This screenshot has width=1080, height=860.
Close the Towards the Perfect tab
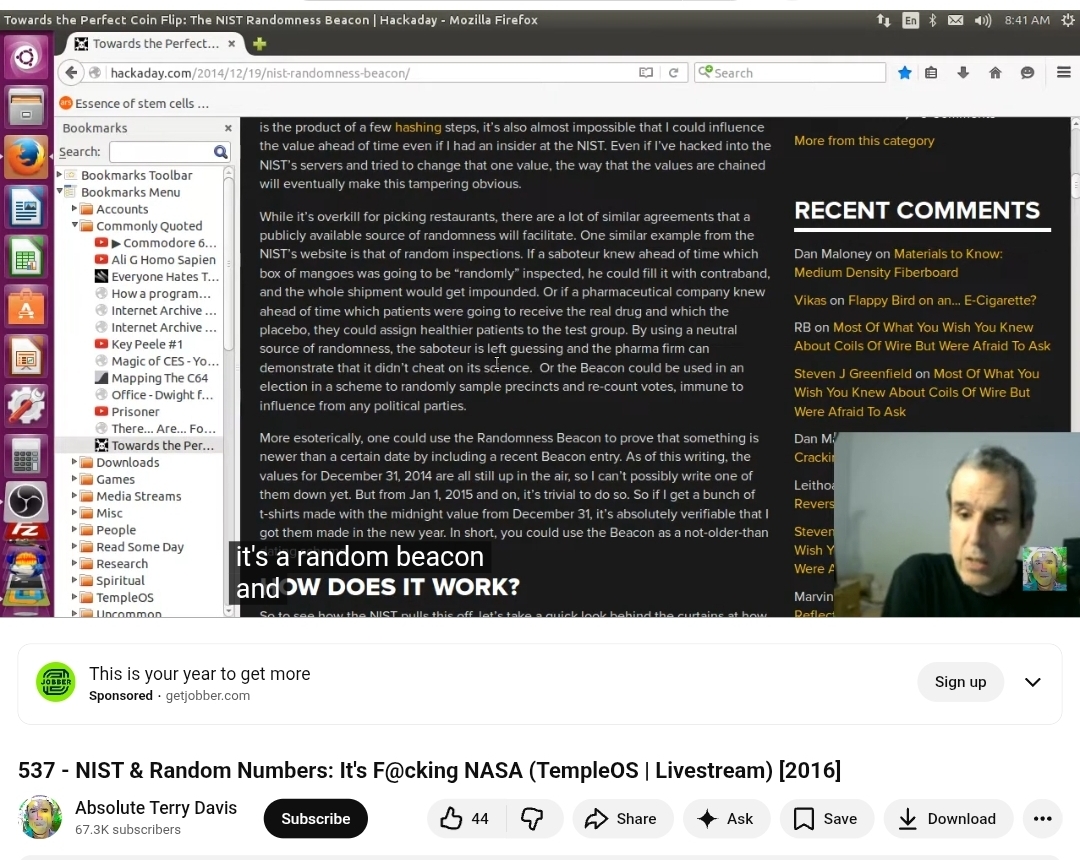coord(231,43)
